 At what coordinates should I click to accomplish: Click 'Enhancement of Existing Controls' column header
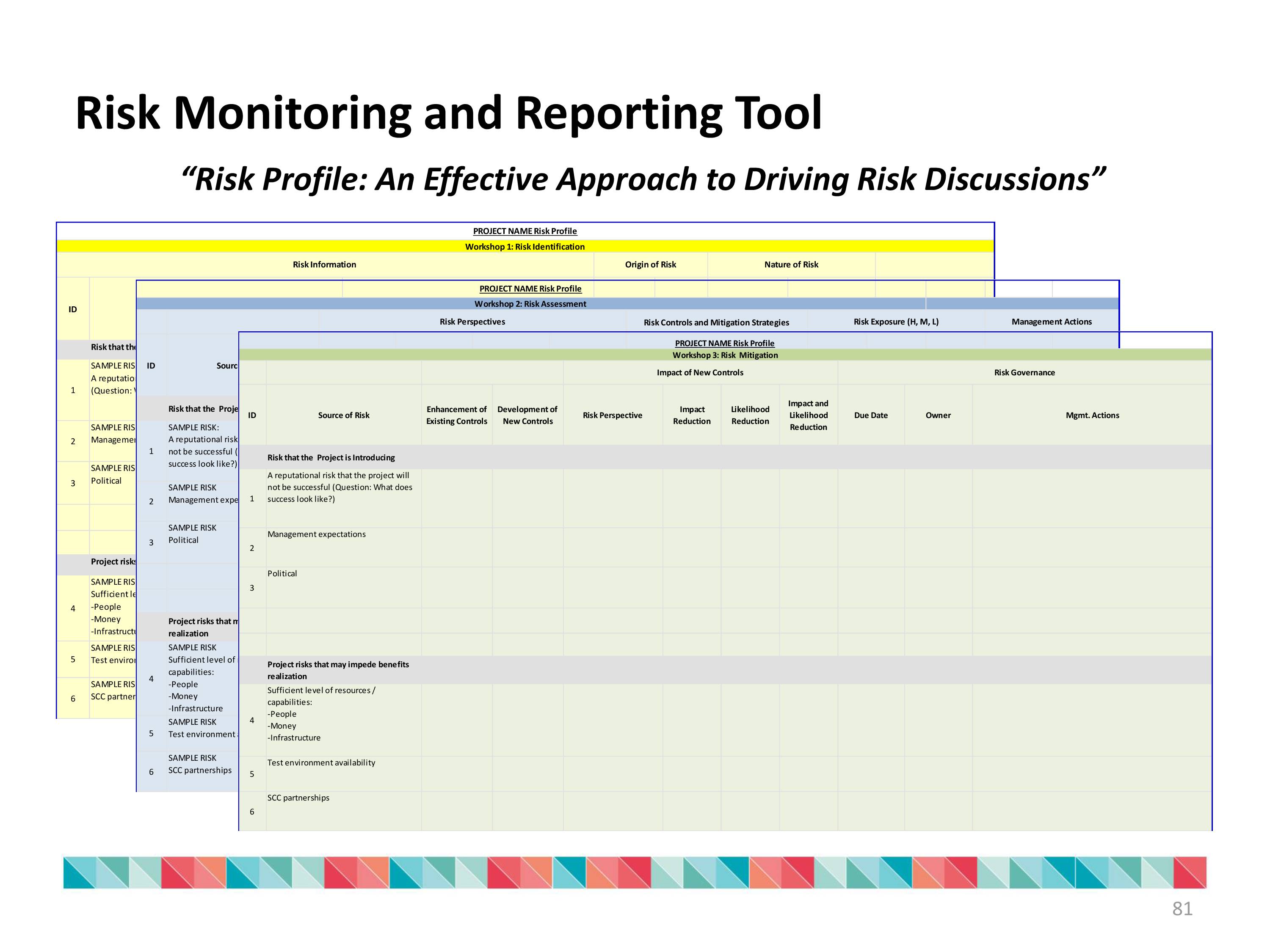click(456, 415)
